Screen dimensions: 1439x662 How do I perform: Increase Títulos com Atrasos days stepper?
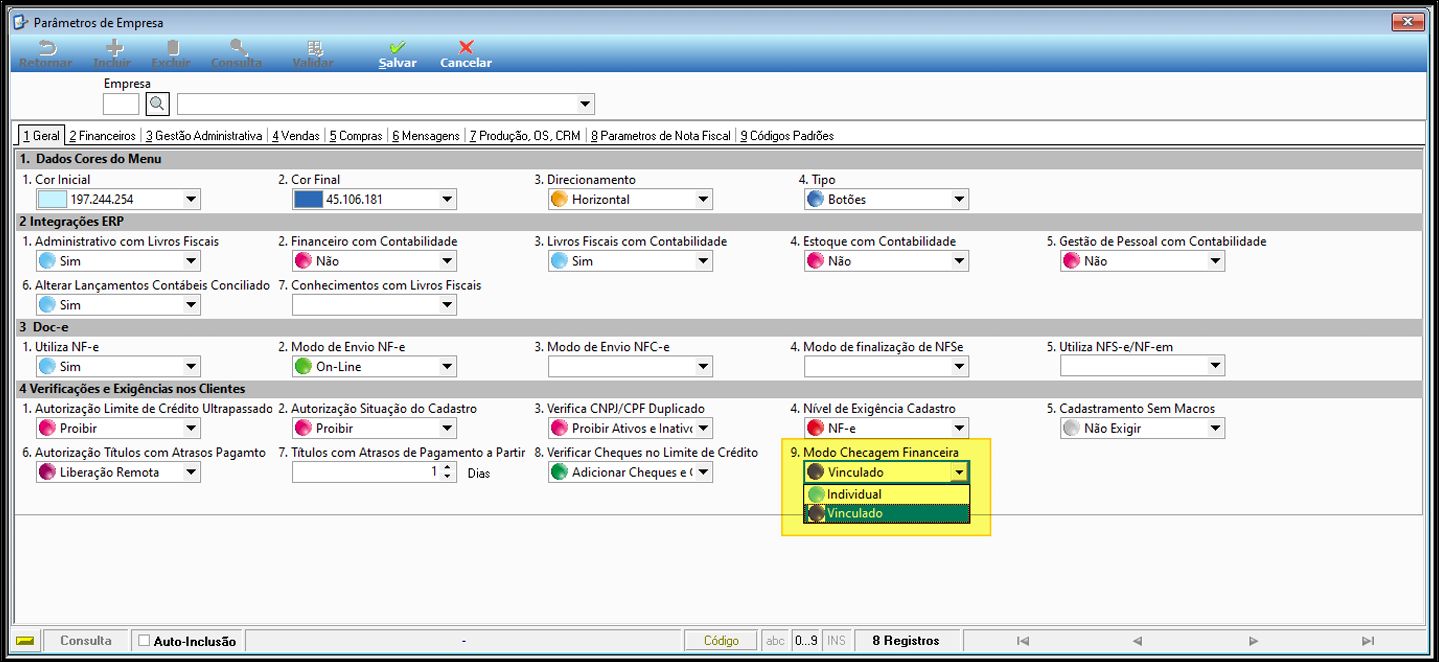pos(448,467)
